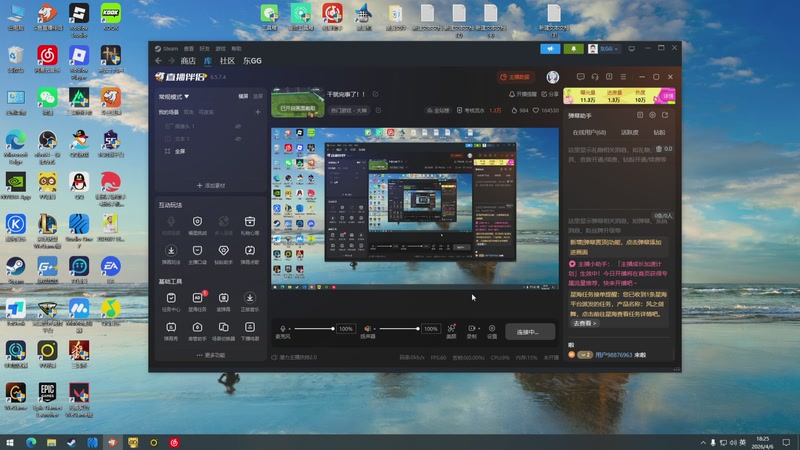The image size is (800, 450).
Task: Open 主播数据 streamer data button
Action: pyautogui.click(x=515, y=77)
